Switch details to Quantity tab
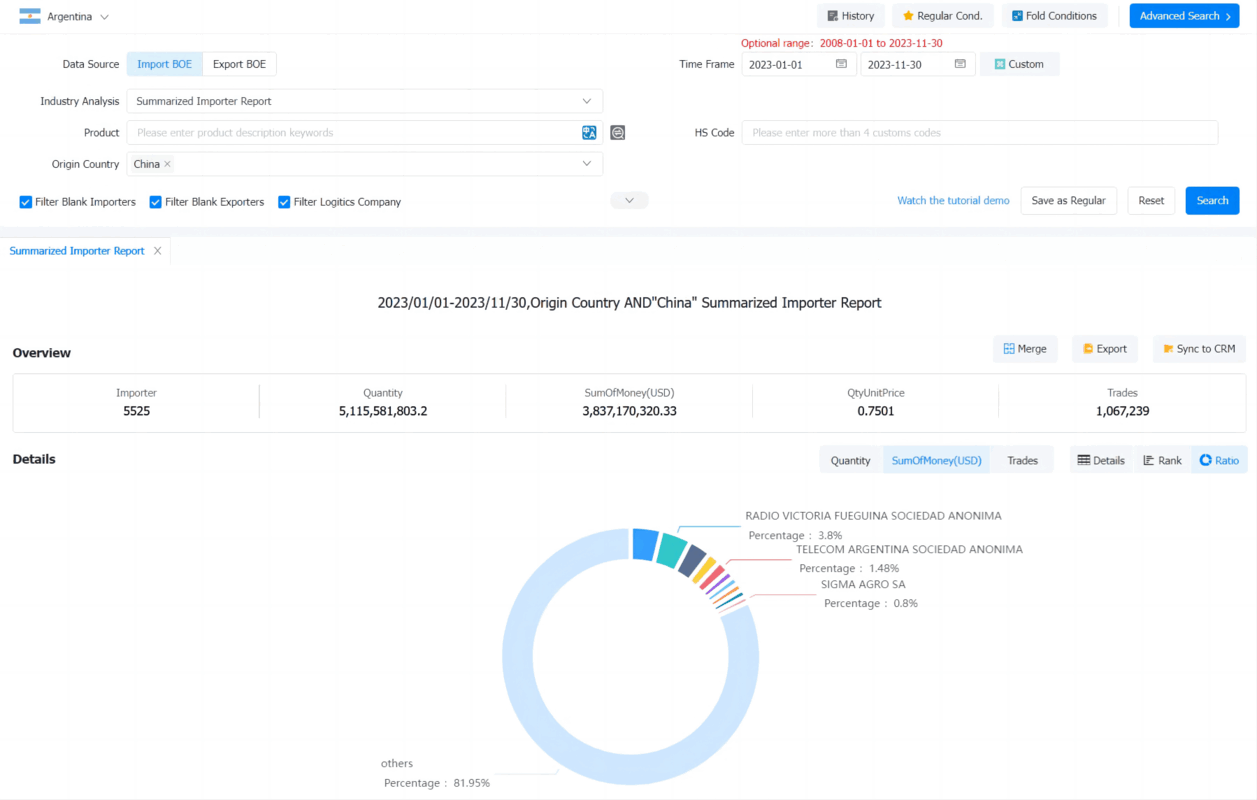The image size is (1257, 800). pos(850,460)
